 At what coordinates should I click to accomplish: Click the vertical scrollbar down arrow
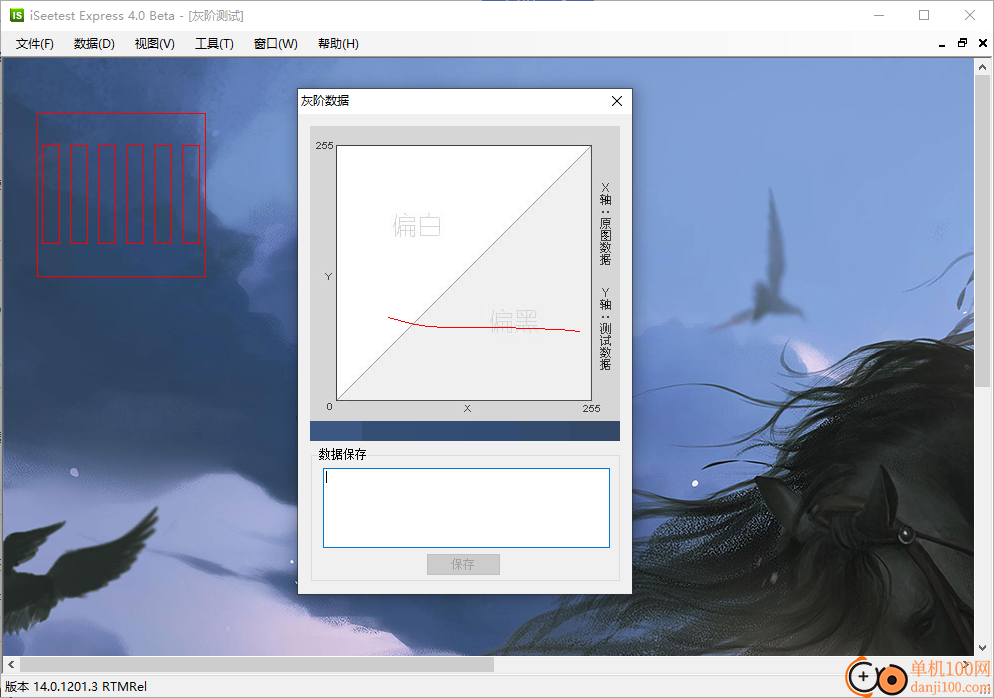click(x=982, y=647)
